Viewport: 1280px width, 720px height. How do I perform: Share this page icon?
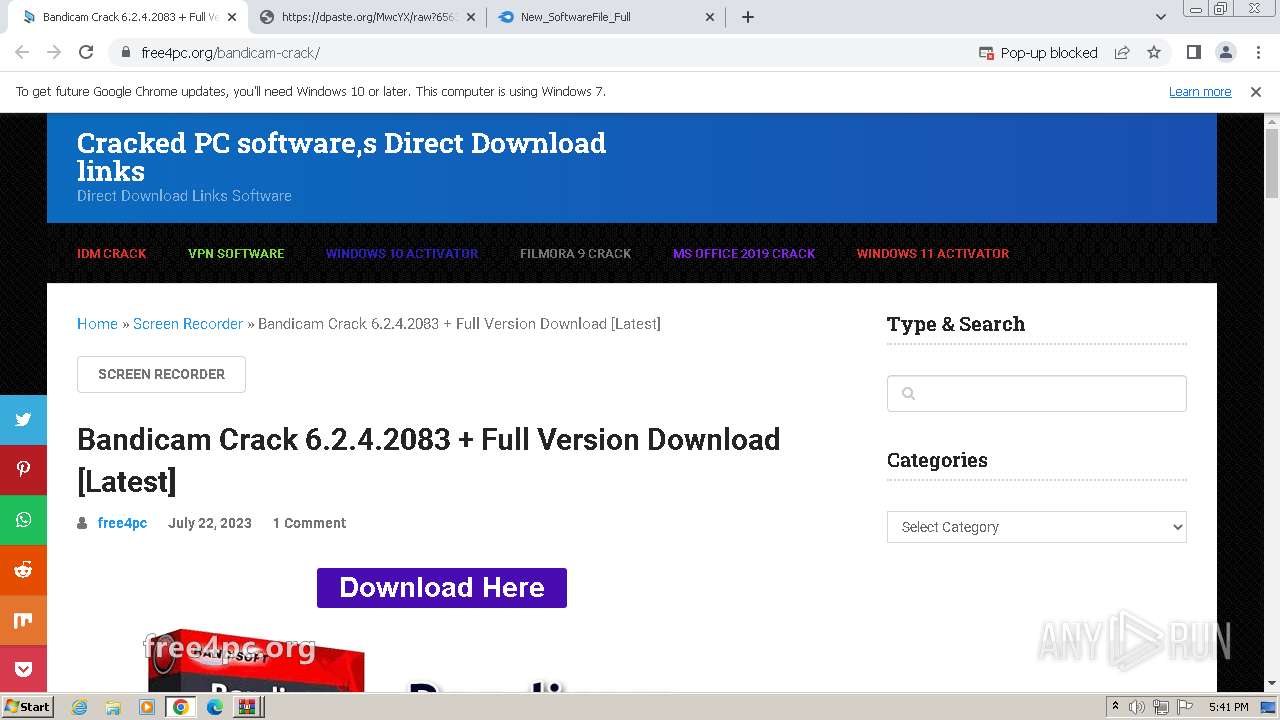pos(1122,53)
